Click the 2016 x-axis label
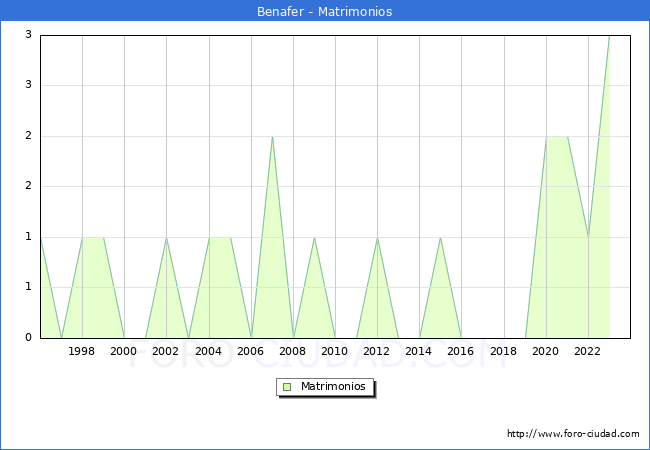This screenshot has height=450, width=650. click(461, 351)
